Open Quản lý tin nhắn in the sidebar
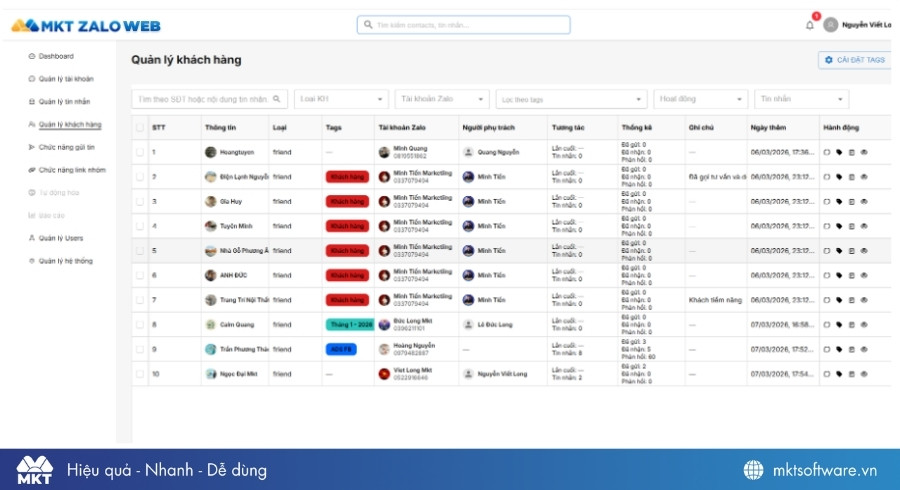Viewport: 900px width, 490px height. pyautogui.click(x=64, y=101)
